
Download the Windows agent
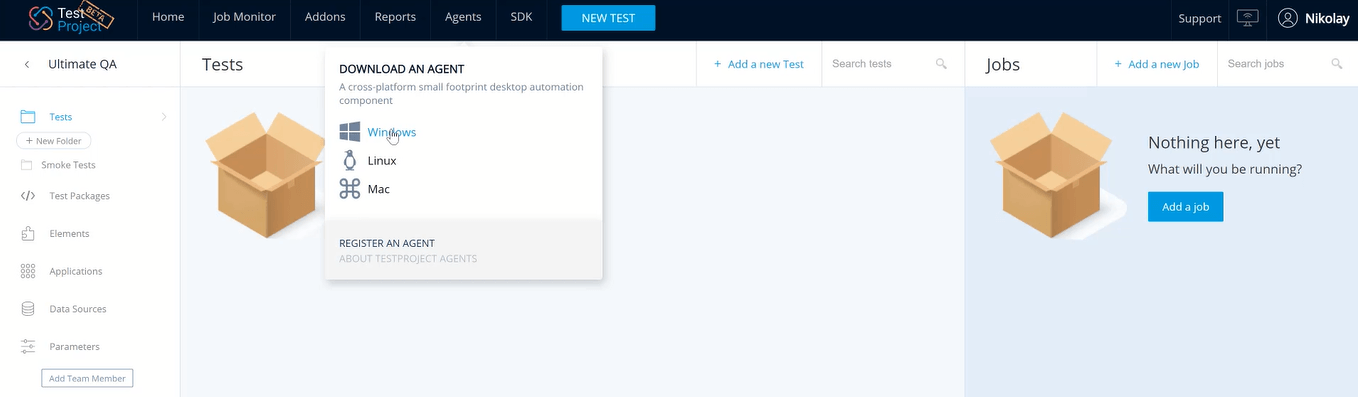[392, 132]
